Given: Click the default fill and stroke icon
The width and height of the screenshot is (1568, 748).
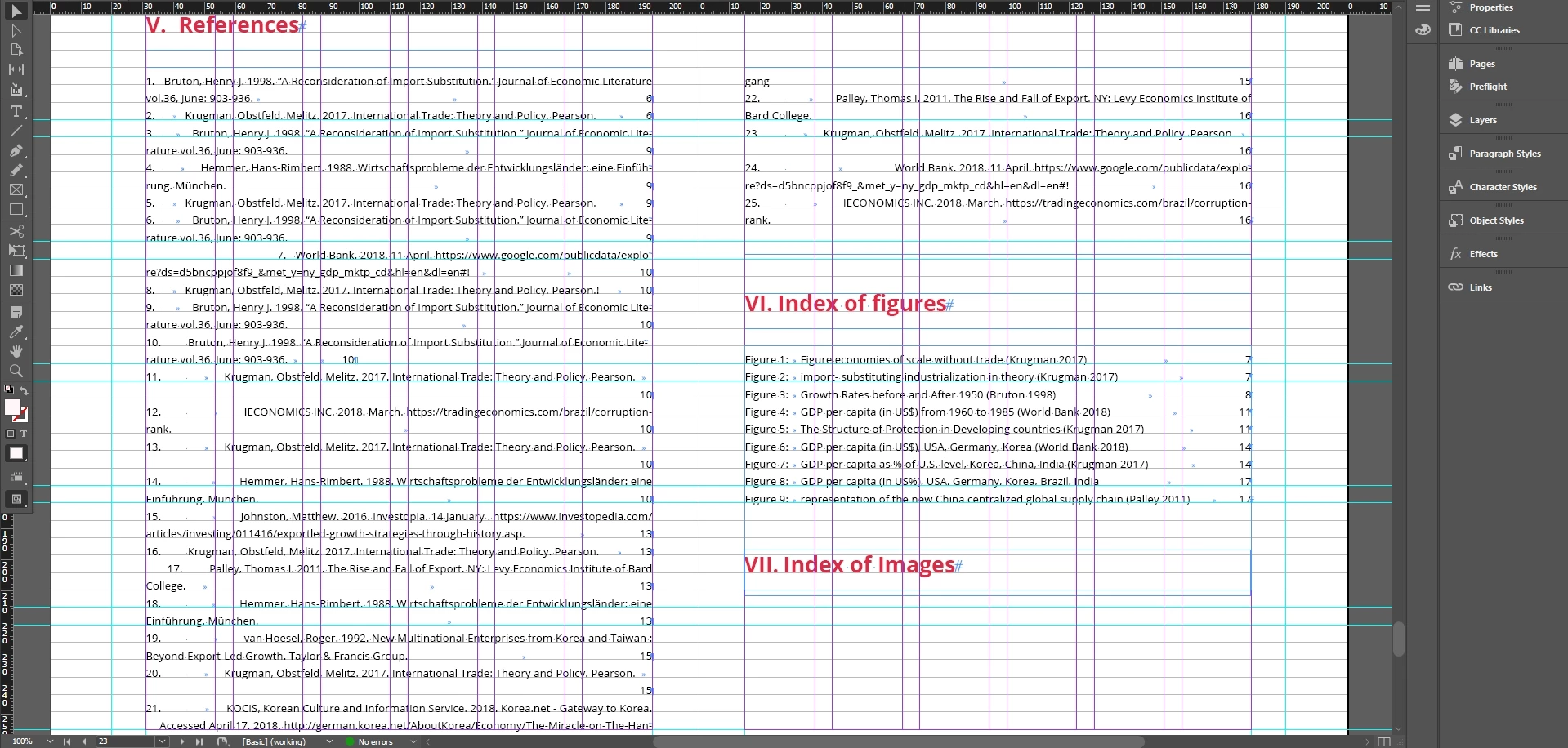Looking at the screenshot, I should (x=10, y=390).
